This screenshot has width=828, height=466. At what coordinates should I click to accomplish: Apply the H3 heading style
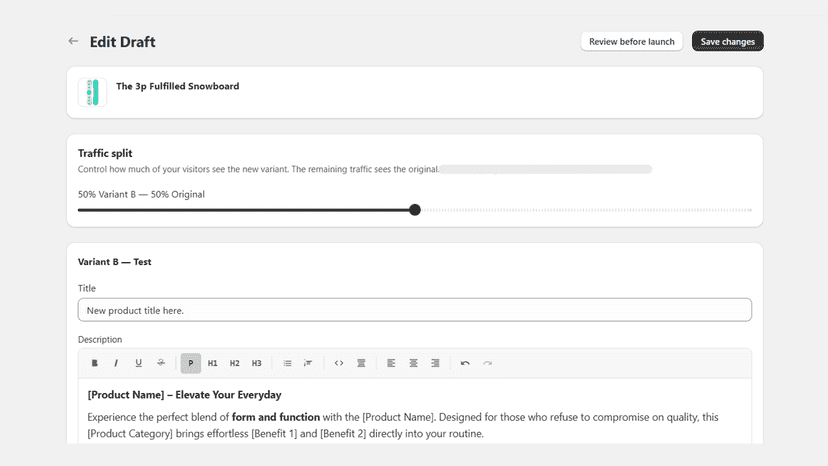[x=257, y=363]
